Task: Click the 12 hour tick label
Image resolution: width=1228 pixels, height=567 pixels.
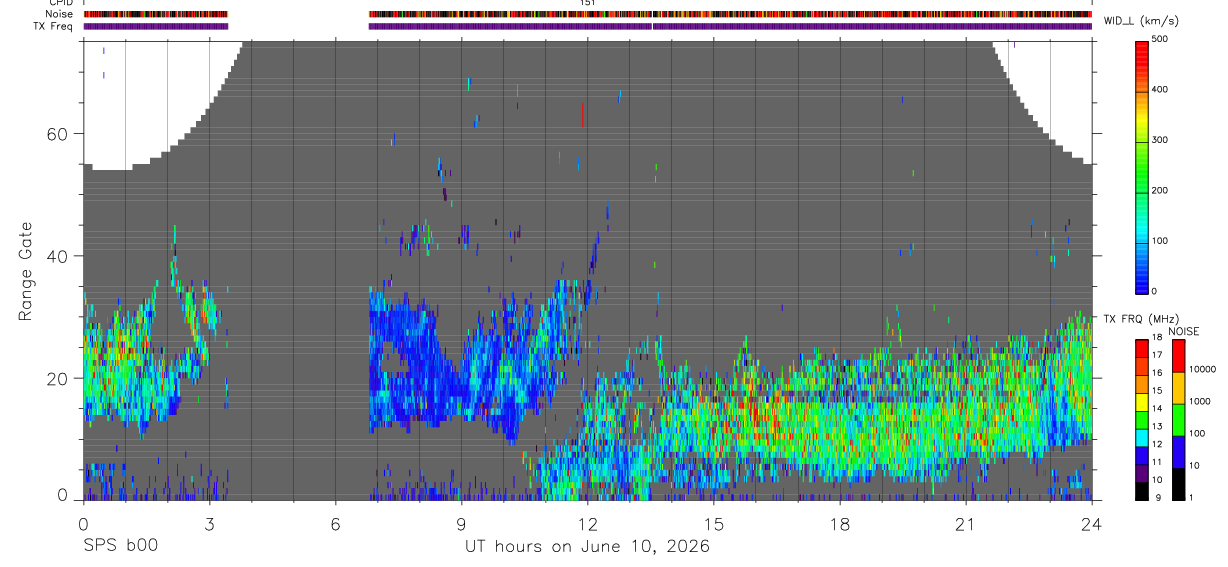Action: pyautogui.click(x=588, y=524)
